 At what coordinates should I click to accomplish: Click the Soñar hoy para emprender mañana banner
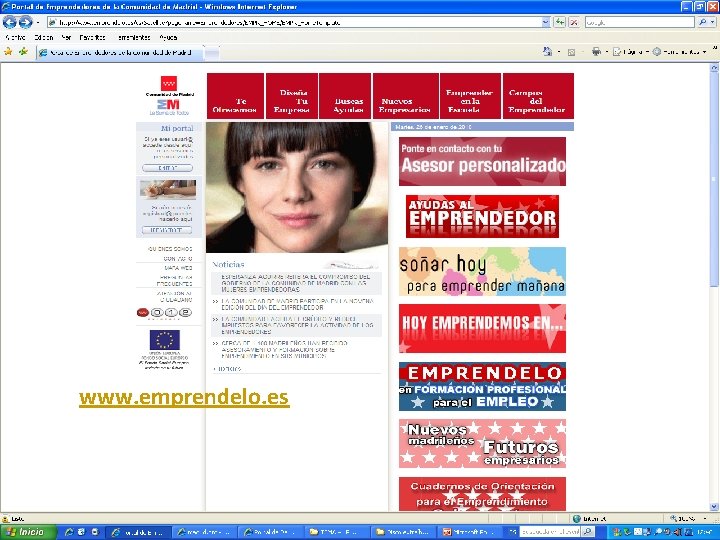pyautogui.click(x=482, y=271)
